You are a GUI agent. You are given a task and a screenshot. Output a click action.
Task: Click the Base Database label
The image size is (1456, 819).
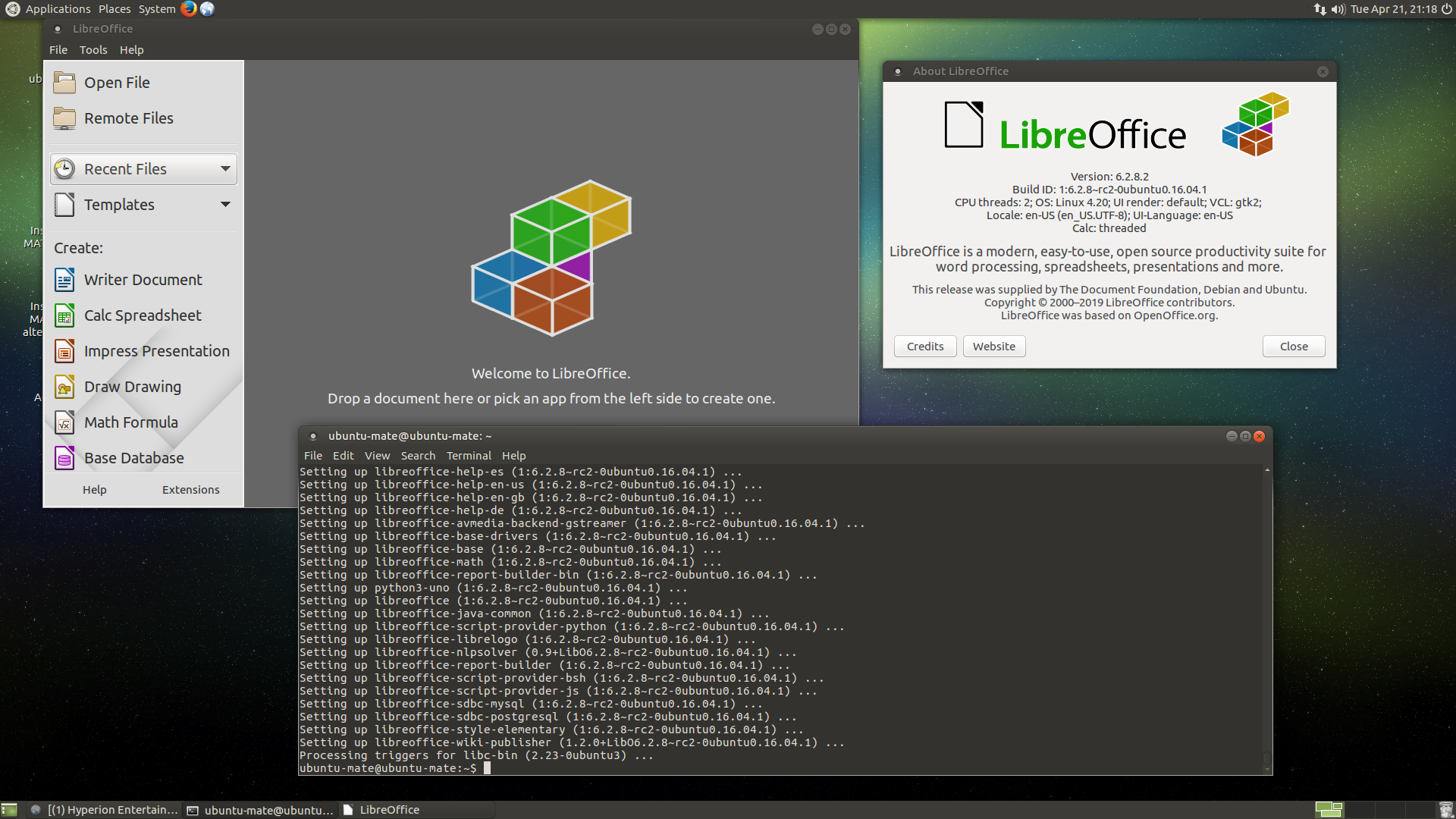pyautogui.click(x=134, y=458)
